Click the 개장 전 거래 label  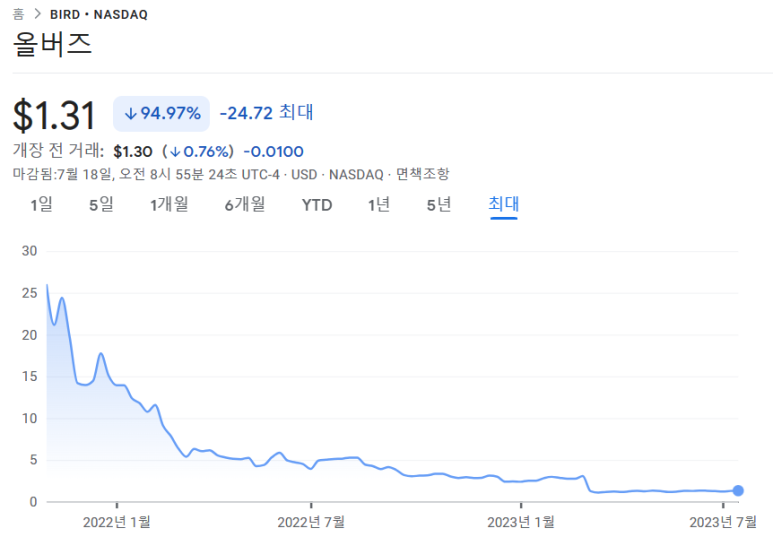[58, 150]
